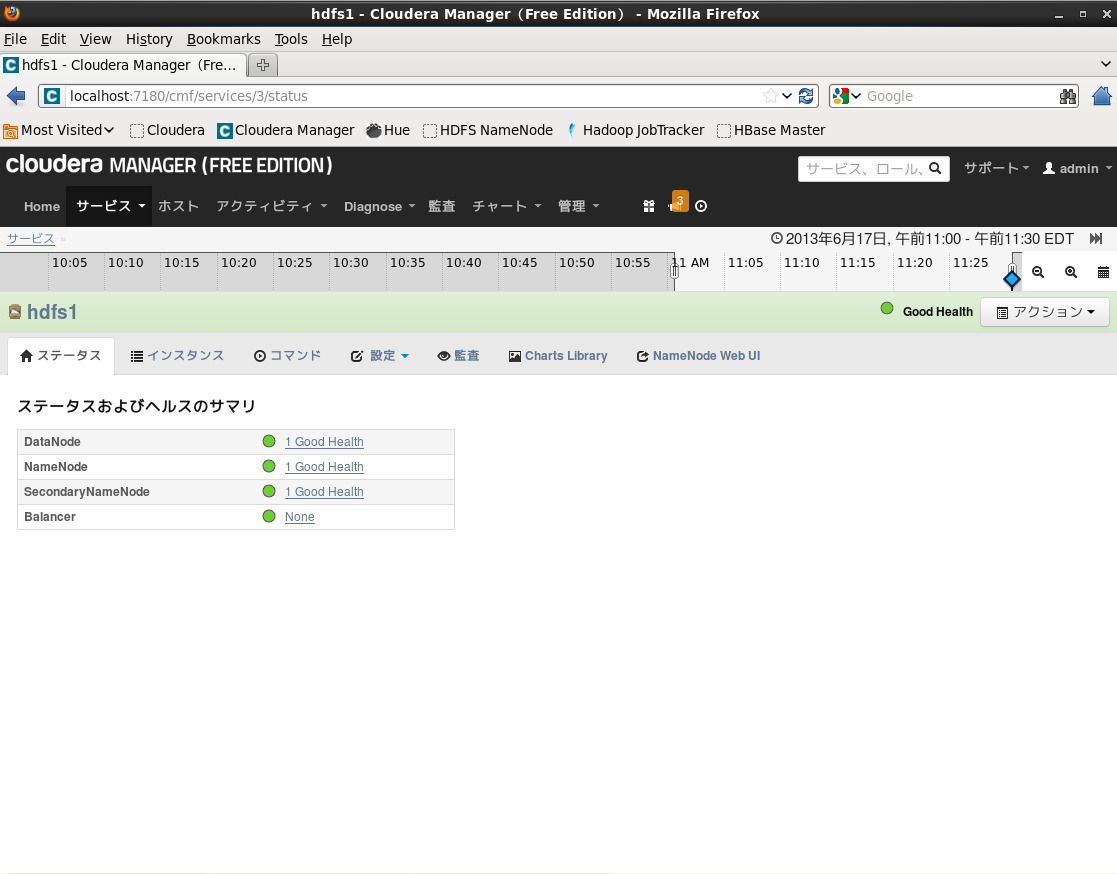Open the アクティビティ dropdown menu

(271, 206)
